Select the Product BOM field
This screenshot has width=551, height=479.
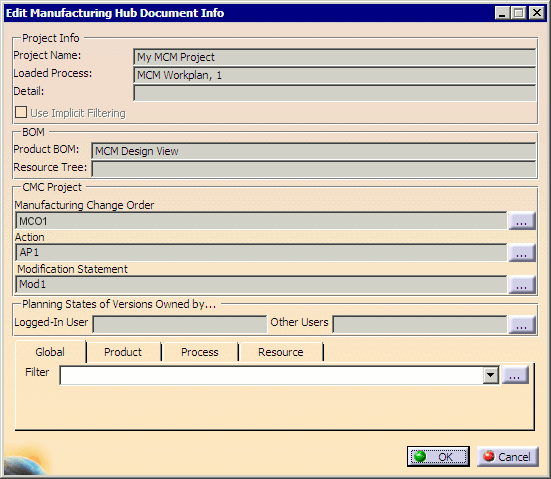313,151
